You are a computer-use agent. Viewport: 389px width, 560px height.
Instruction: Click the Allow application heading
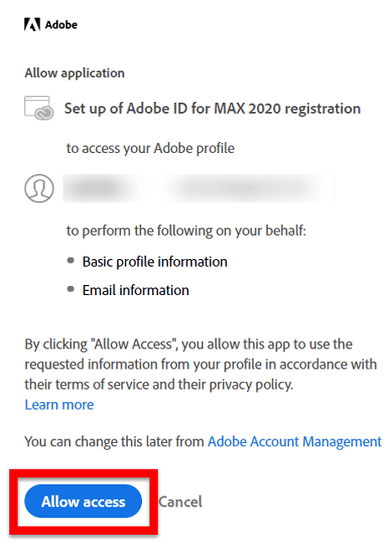(75, 73)
